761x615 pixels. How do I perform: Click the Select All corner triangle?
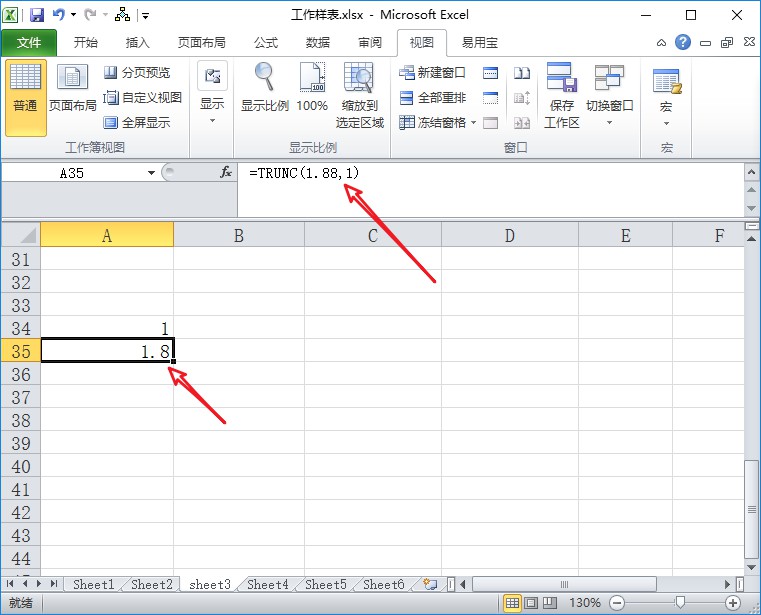(21, 234)
